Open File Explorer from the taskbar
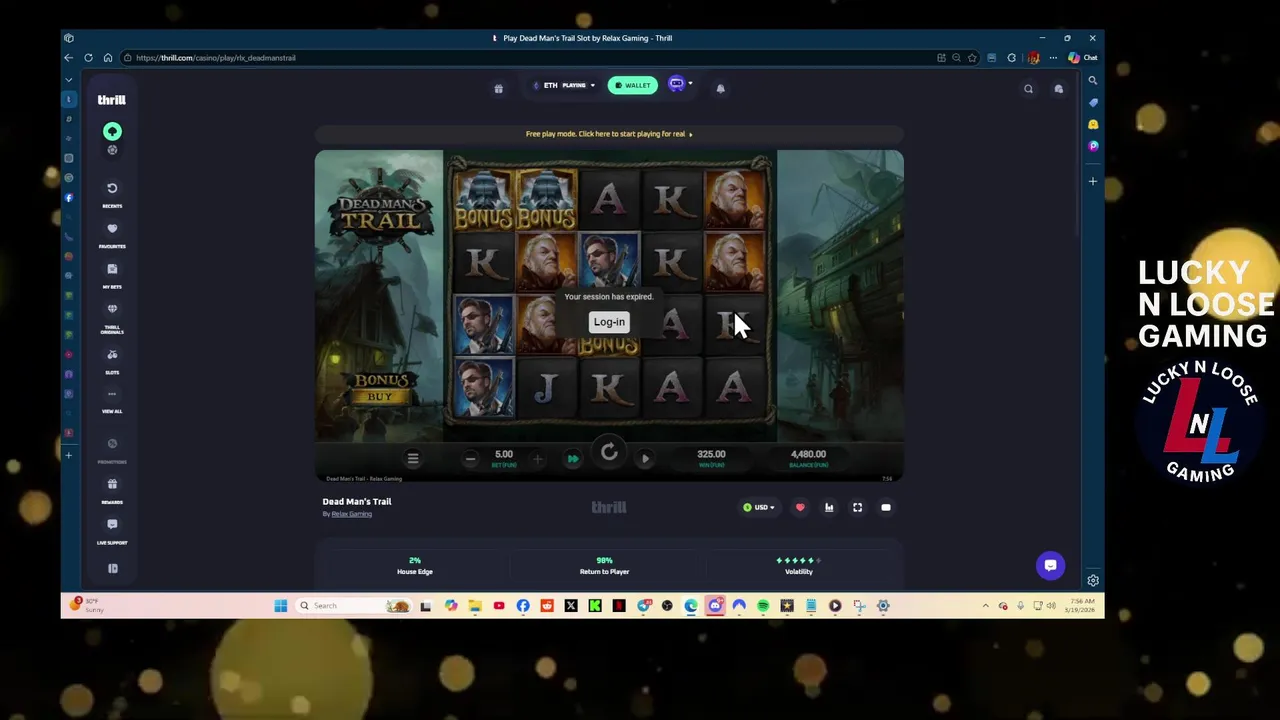Viewport: 1280px width, 720px height. [x=475, y=606]
